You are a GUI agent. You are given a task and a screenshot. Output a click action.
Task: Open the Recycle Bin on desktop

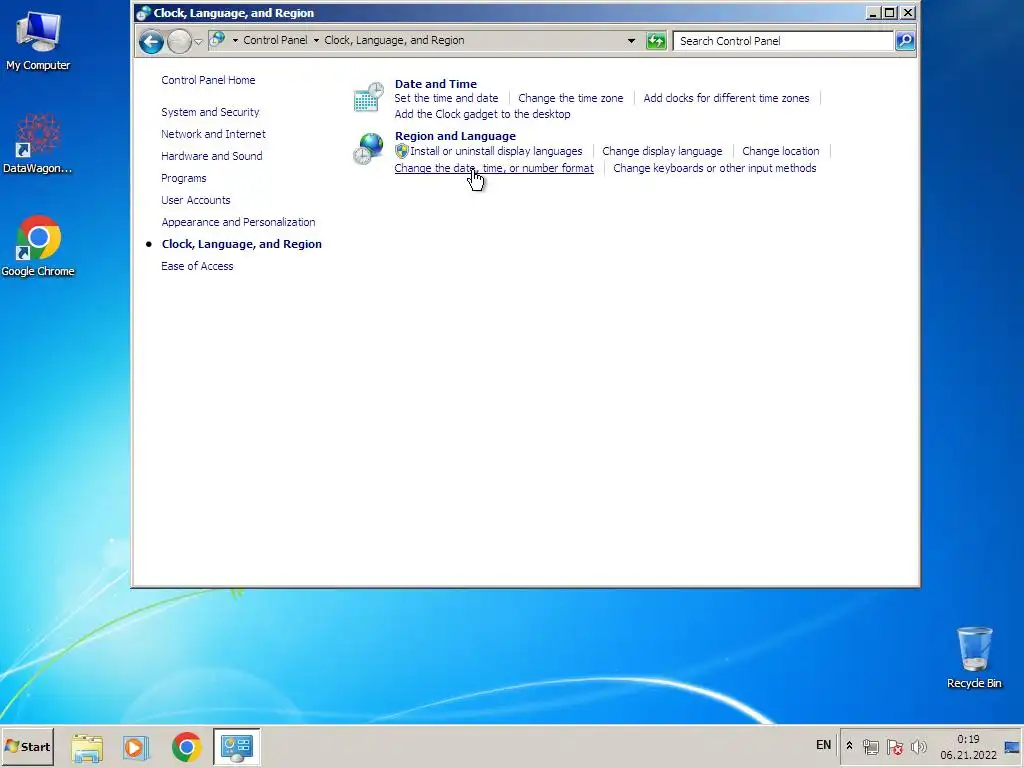(974, 658)
